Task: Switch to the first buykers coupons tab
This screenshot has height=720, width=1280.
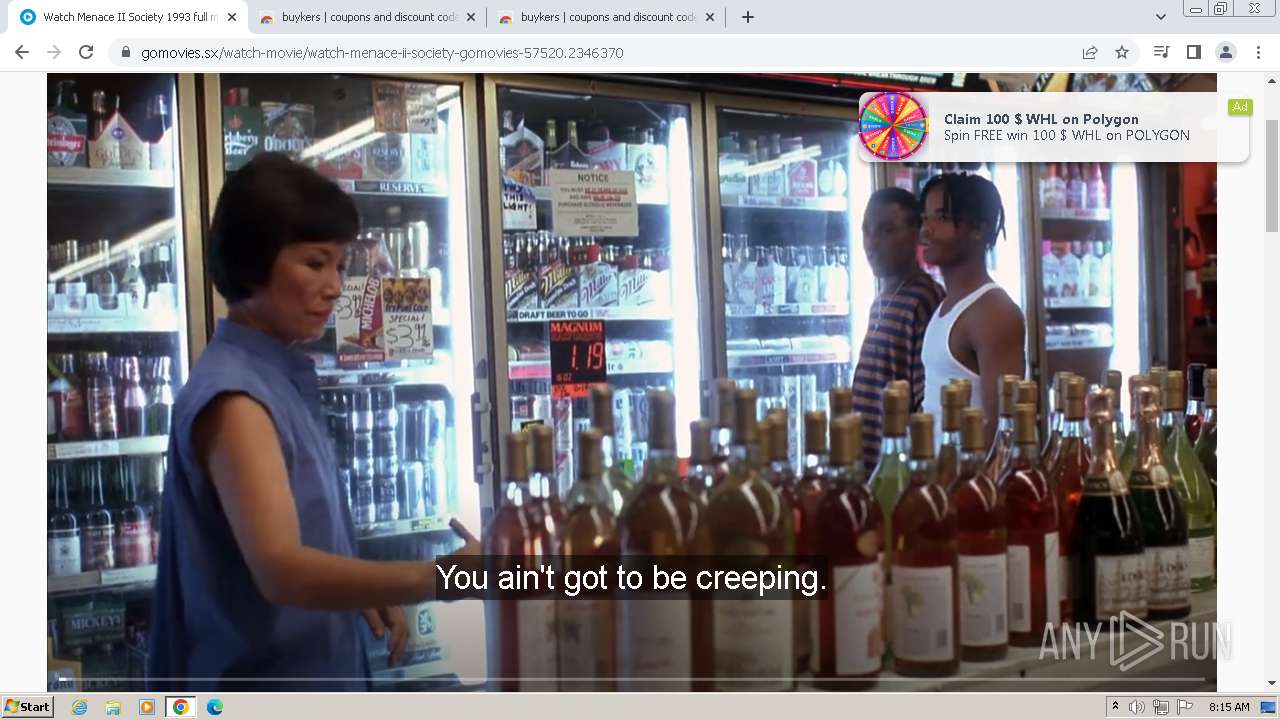Action: [x=367, y=17]
